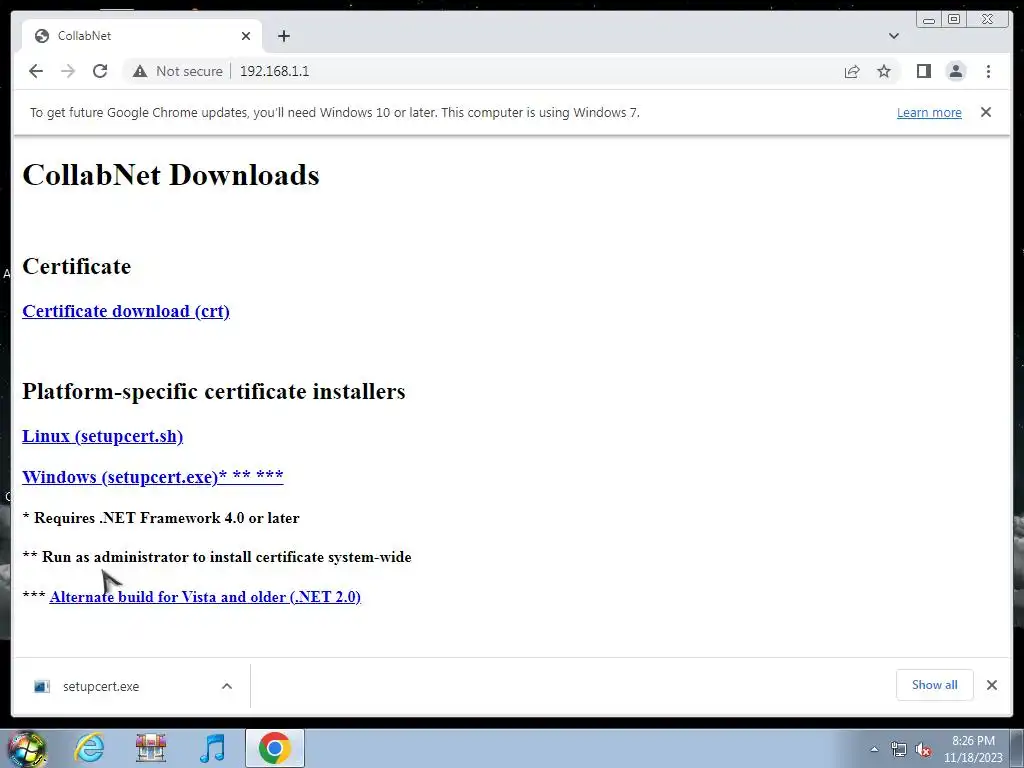Open Certificate download (crt) link
The height and width of the screenshot is (768, 1024).
click(126, 311)
